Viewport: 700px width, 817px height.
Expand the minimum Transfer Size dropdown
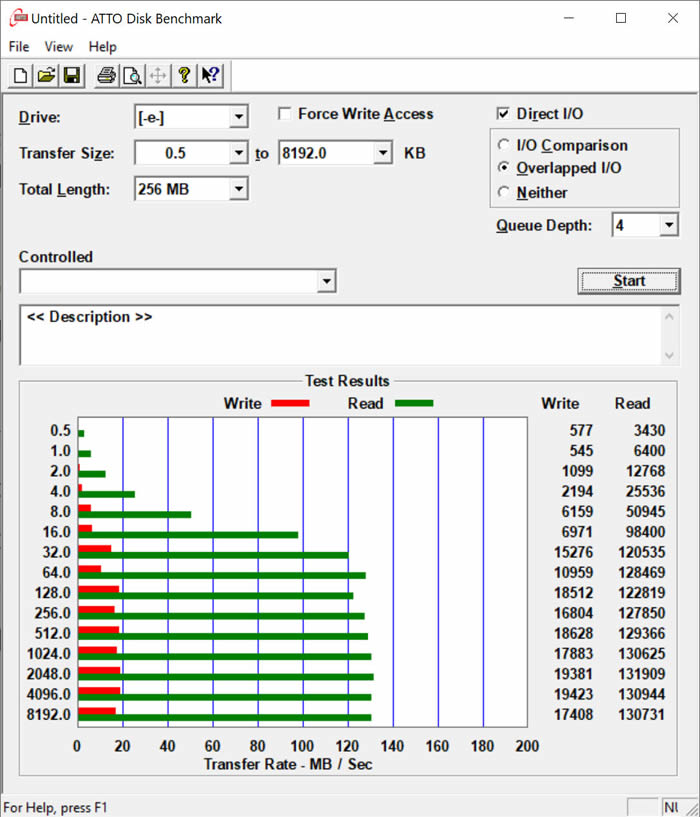pyautogui.click(x=238, y=153)
